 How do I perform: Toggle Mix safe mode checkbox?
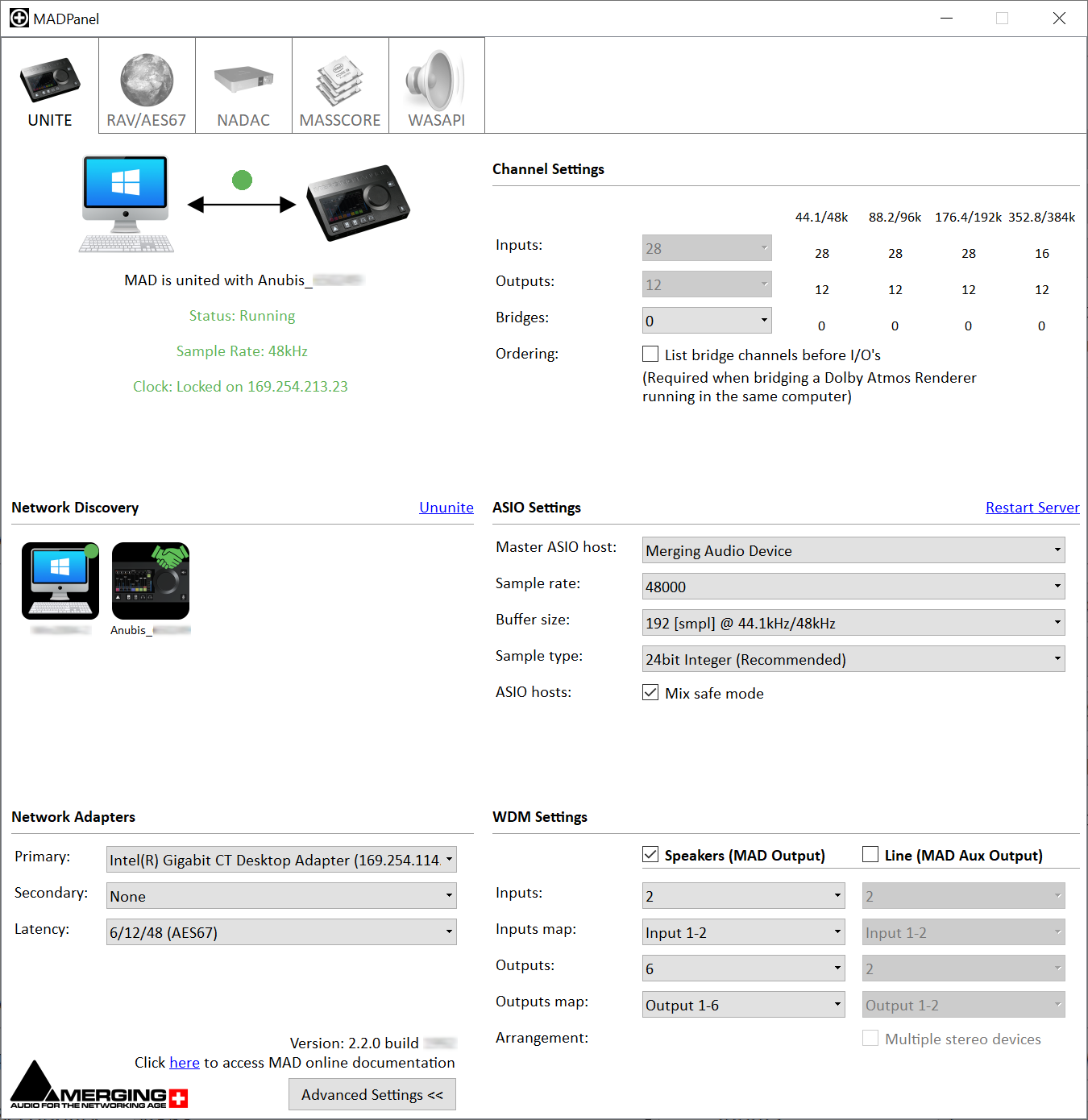[650, 693]
